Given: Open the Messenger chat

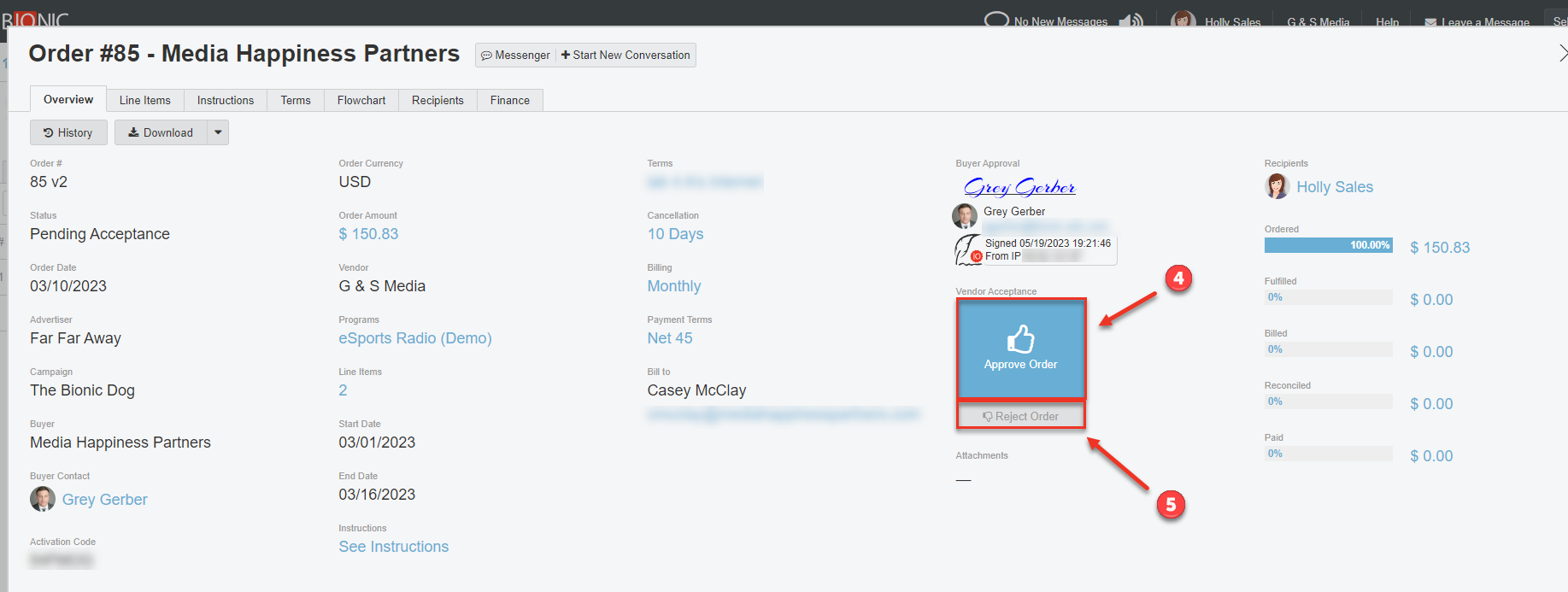Looking at the screenshot, I should [515, 56].
